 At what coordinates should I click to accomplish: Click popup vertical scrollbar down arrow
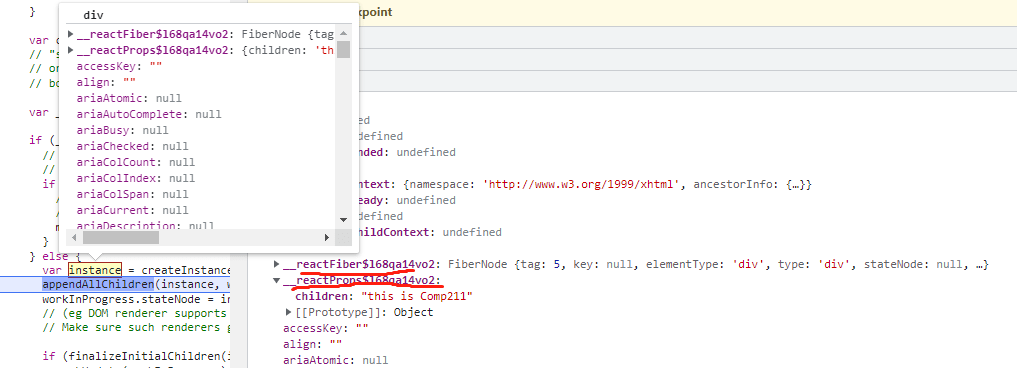344,220
